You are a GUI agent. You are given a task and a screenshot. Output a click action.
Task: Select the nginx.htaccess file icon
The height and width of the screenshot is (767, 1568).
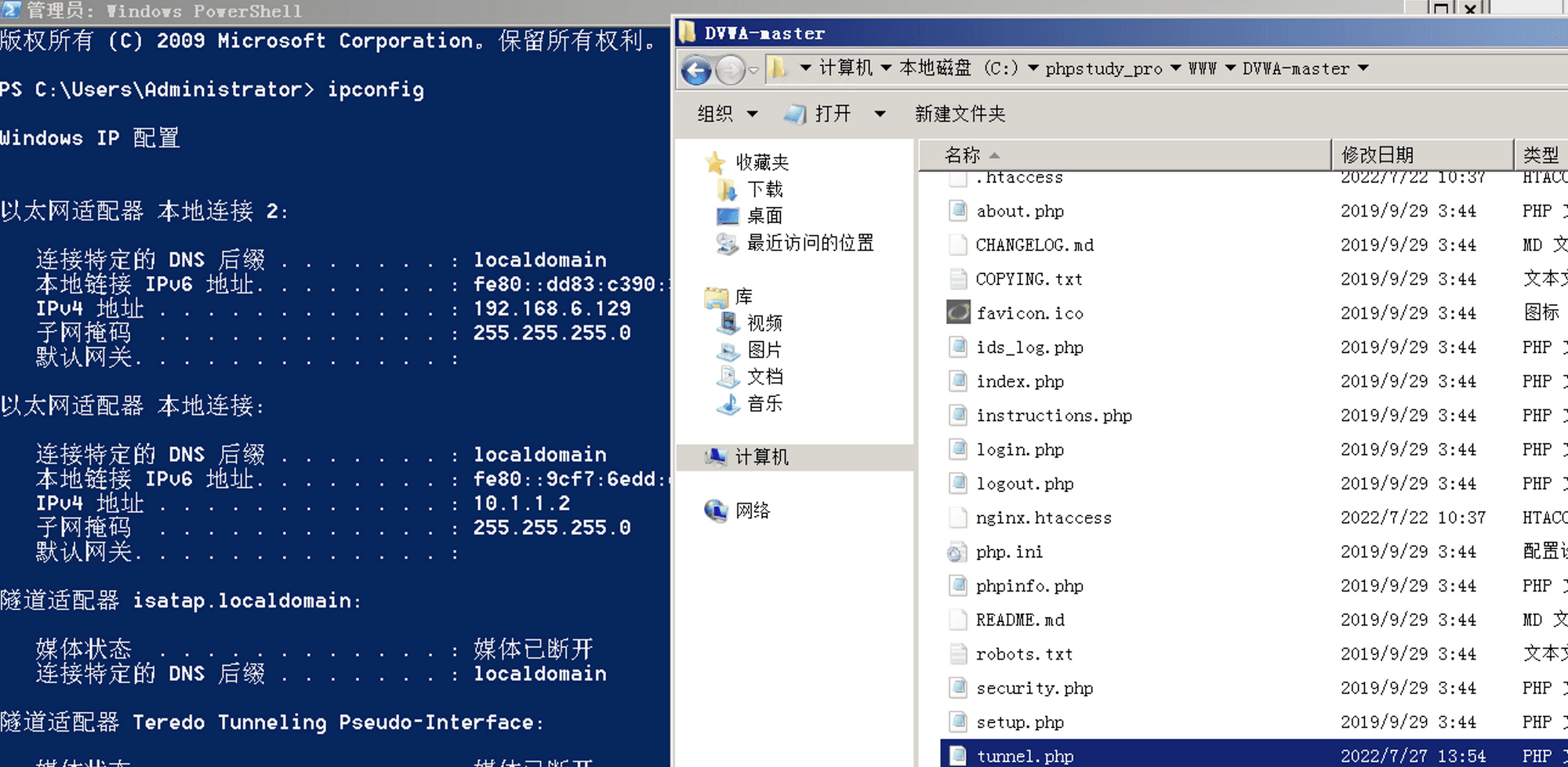pos(957,518)
